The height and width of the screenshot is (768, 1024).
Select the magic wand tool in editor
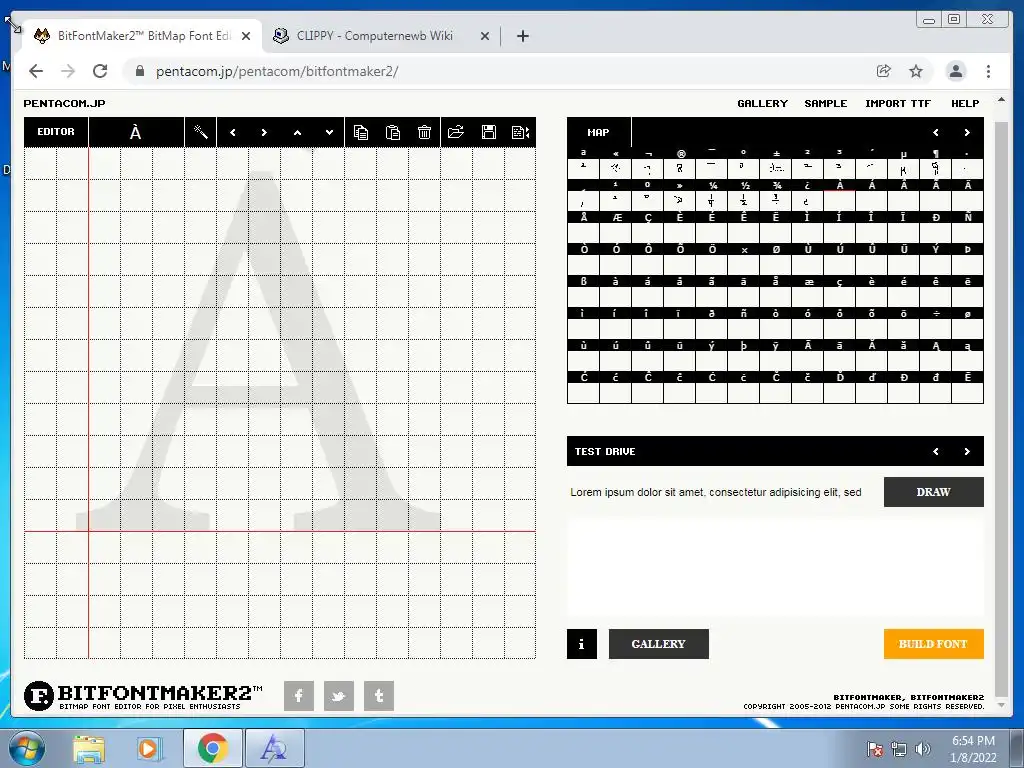(x=200, y=133)
